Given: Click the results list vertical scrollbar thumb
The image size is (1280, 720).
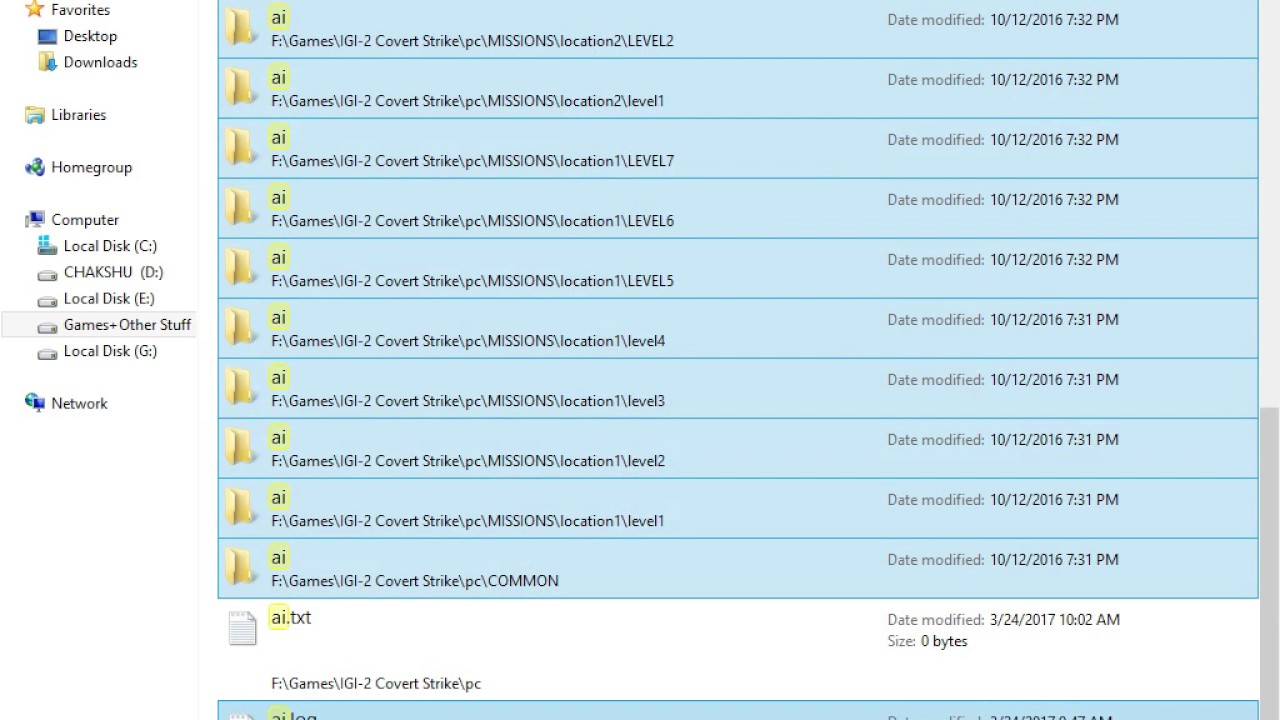Looking at the screenshot, I should coord(1269,562).
